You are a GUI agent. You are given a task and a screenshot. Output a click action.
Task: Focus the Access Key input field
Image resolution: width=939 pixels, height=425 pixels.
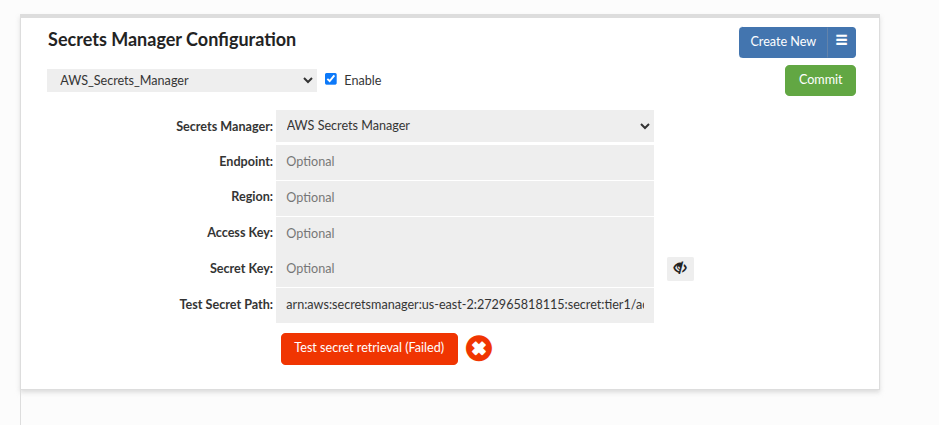pyautogui.click(x=465, y=233)
